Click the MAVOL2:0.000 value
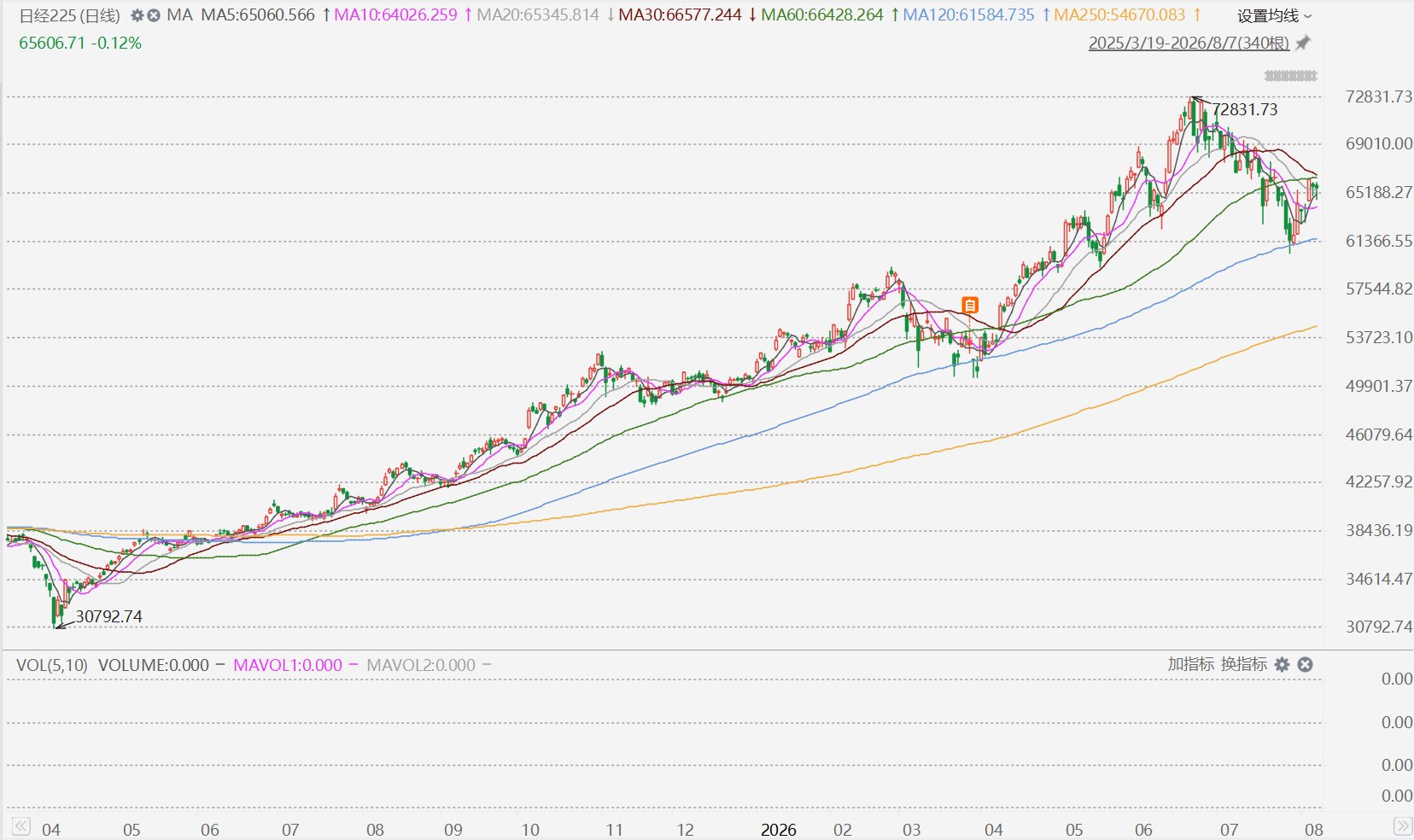Viewport: 1414px width, 840px height. click(421, 665)
